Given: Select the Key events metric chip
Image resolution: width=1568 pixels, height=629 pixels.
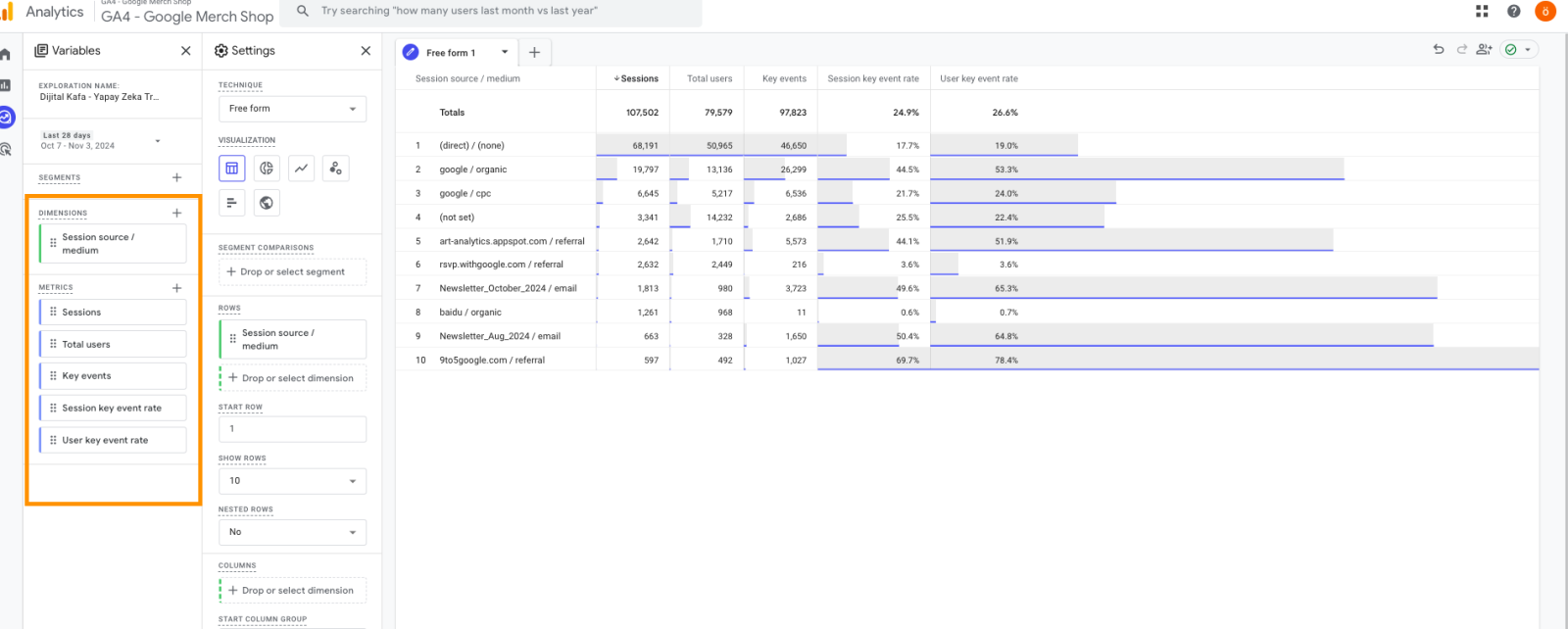Looking at the screenshot, I should pyautogui.click(x=113, y=376).
